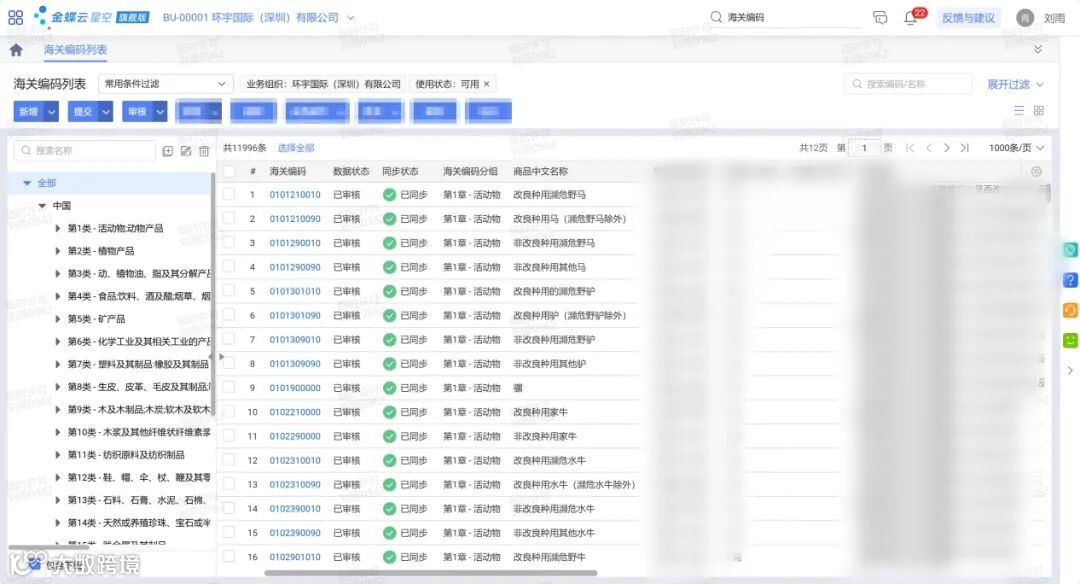Open the green chat side icon
Screen dimensions: 1080x584
tap(1070, 340)
